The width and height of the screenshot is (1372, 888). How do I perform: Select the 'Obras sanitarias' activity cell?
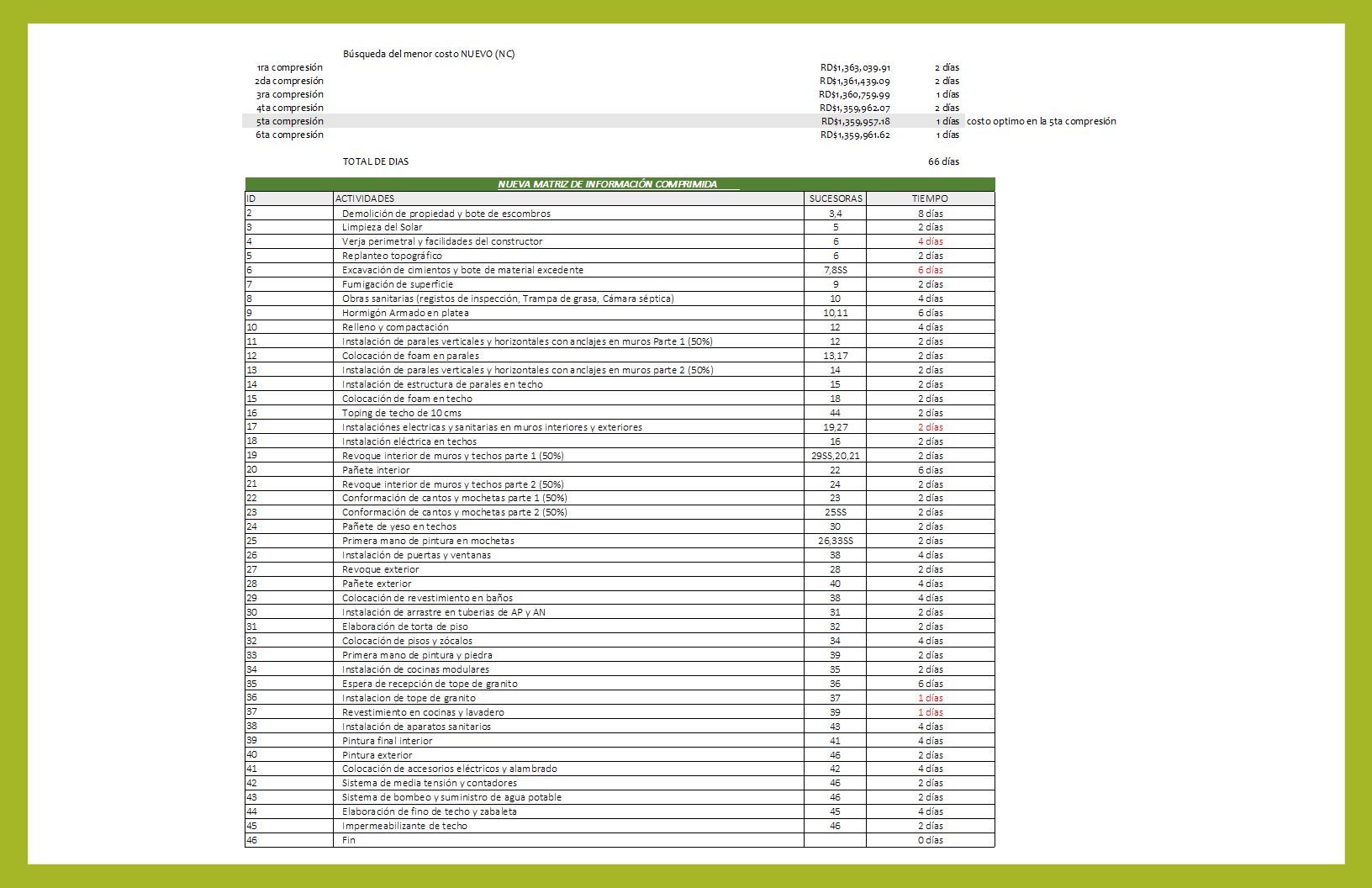(568, 299)
